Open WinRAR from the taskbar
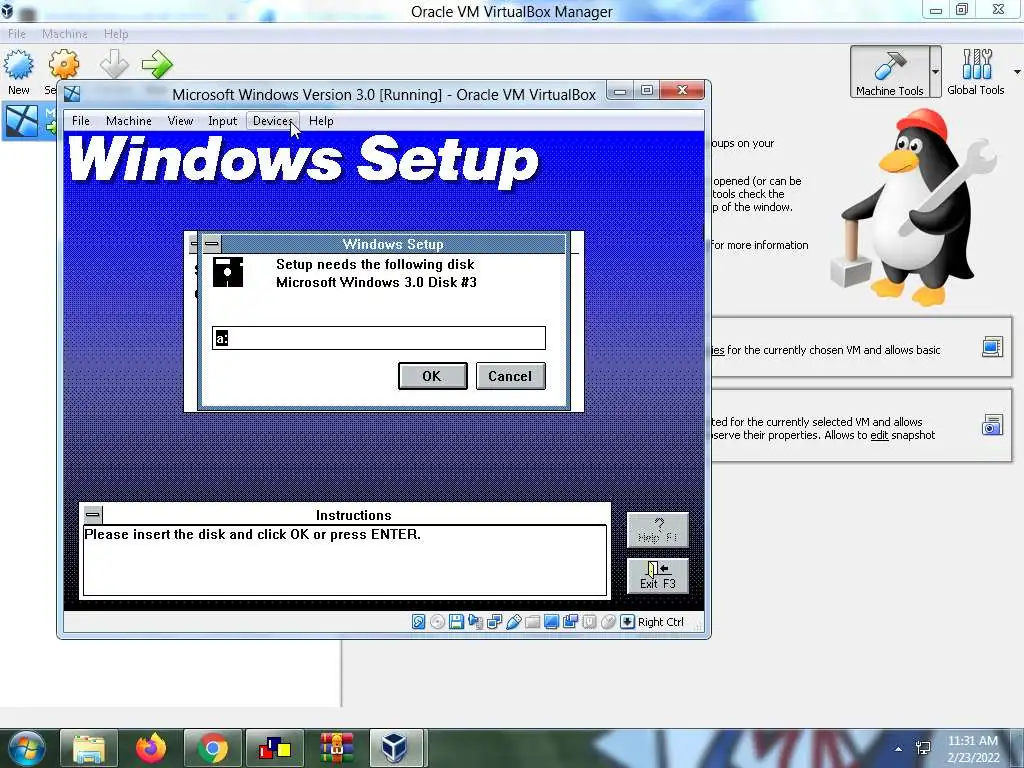Image resolution: width=1024 pixels, height=768 pixels. click(x=337, y=748)
